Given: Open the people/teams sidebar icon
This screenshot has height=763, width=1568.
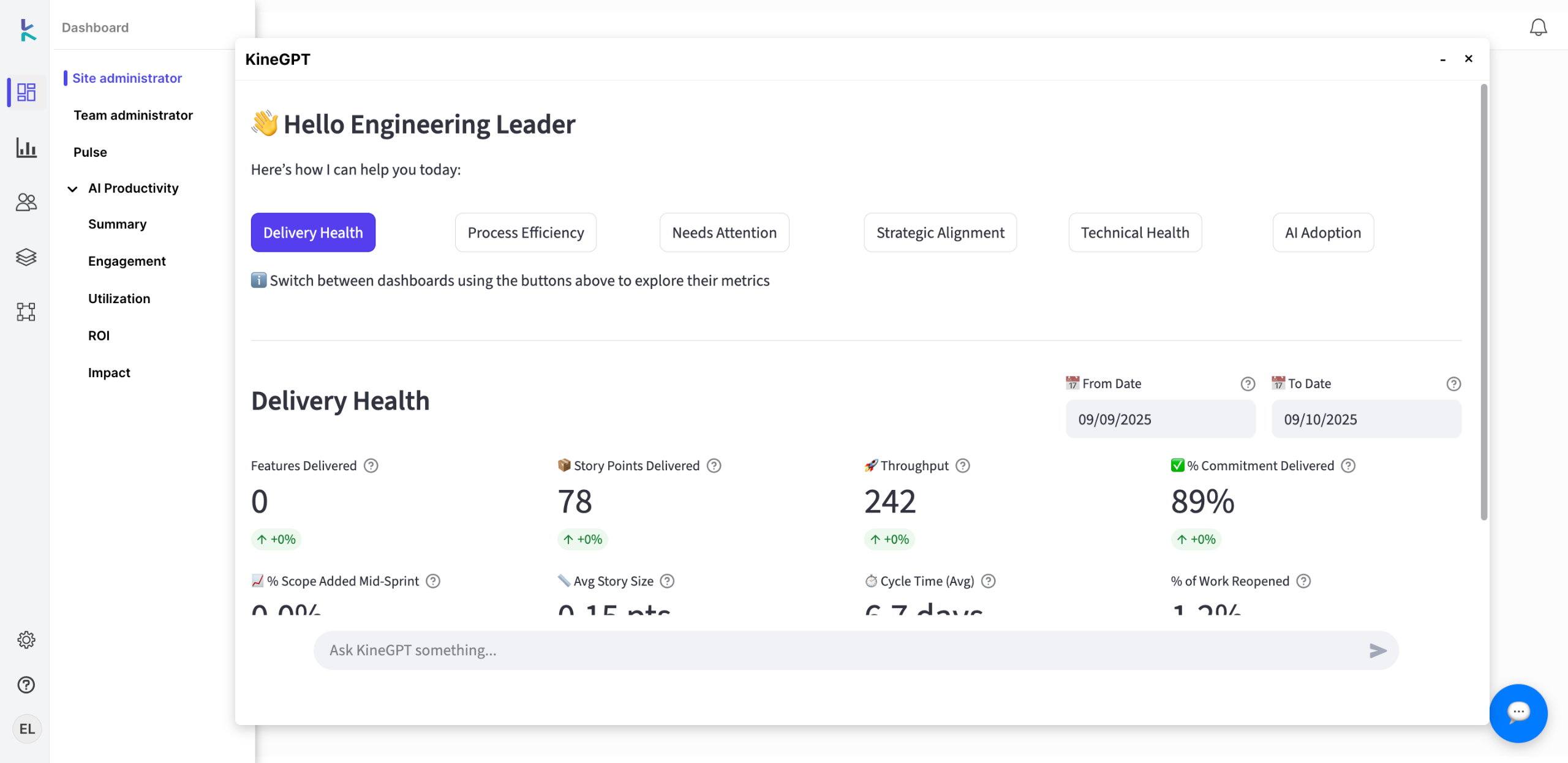Looking at the screenshot, I should pos(26,202).
